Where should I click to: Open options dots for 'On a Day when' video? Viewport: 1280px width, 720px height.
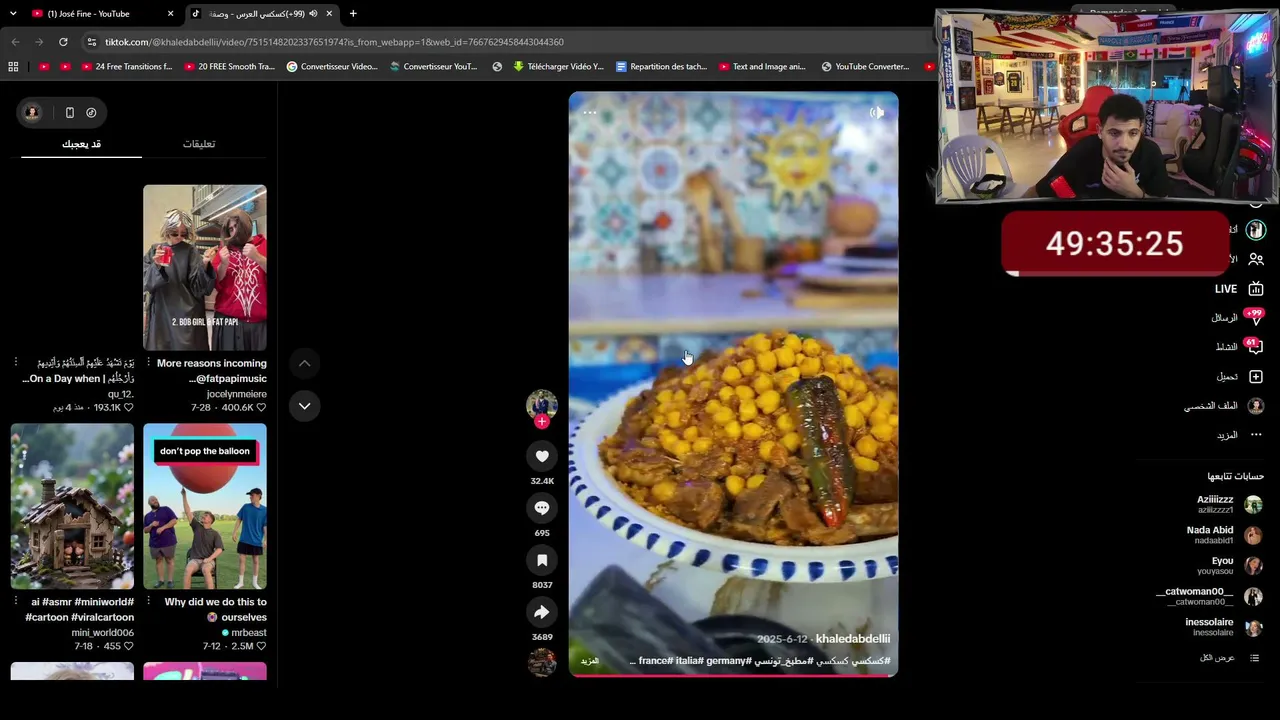coord(17,363)
